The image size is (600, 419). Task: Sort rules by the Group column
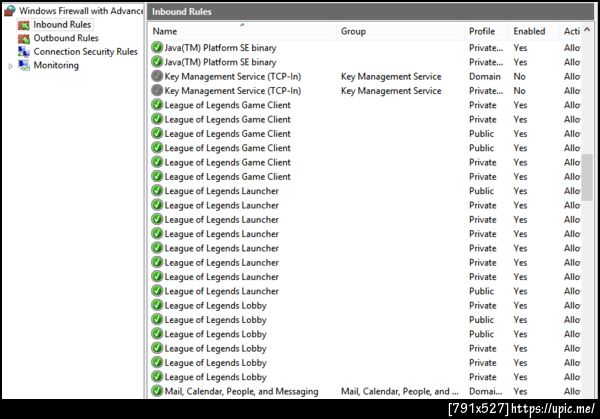[x=353, y=31]
